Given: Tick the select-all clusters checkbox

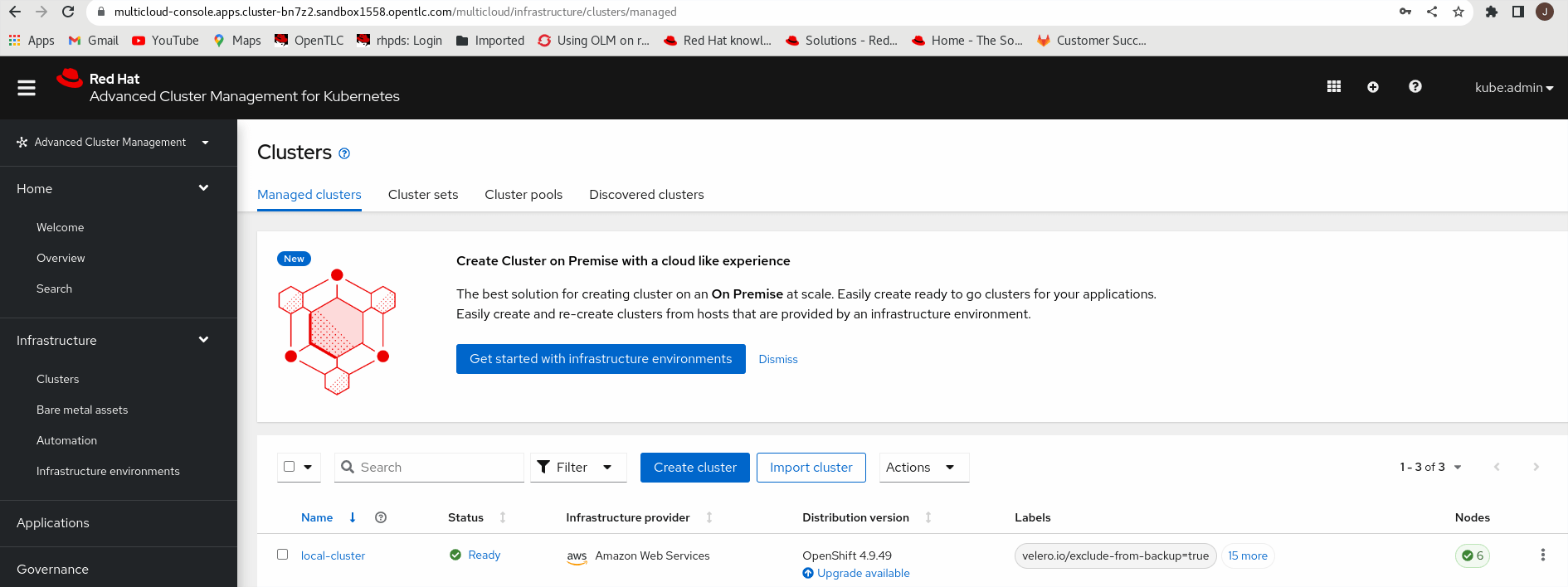Looking at the screenshot, I should [290, 467].
